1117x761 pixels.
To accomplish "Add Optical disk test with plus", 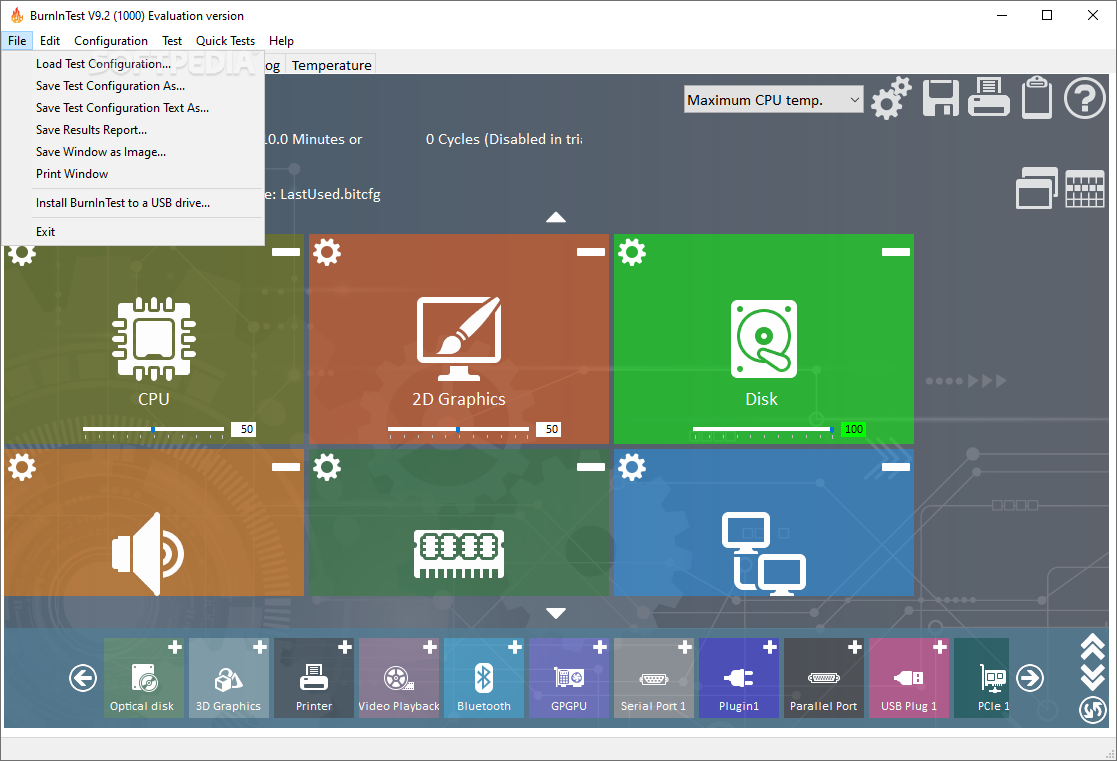I will pyautogui.click(x=175, y=647).
